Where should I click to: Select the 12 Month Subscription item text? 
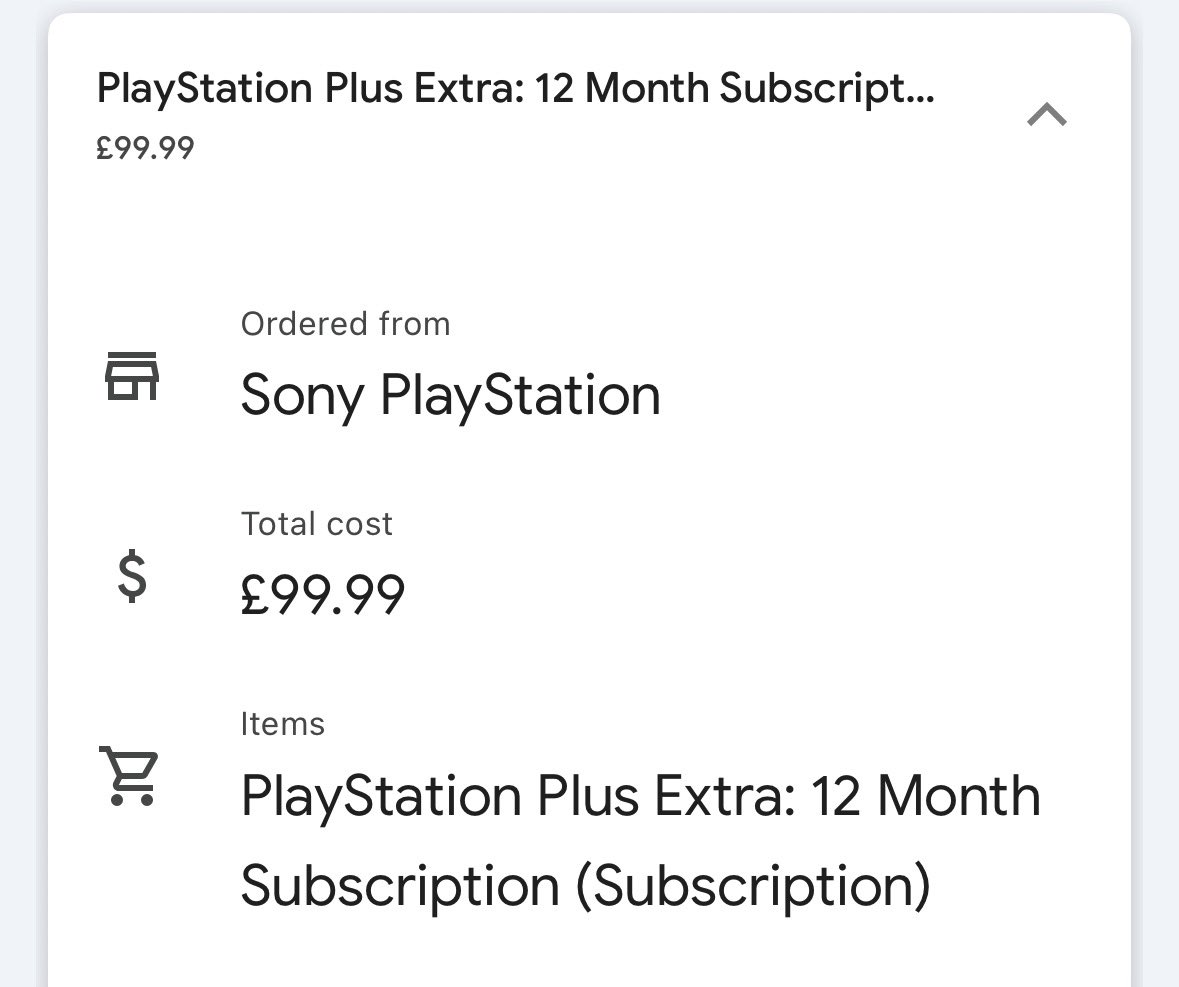point(641,840)
